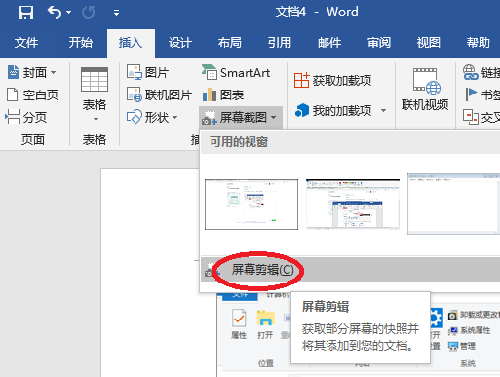
Task: Click 卸载或更改程序 in the background window
Action: tap(474, 315)
